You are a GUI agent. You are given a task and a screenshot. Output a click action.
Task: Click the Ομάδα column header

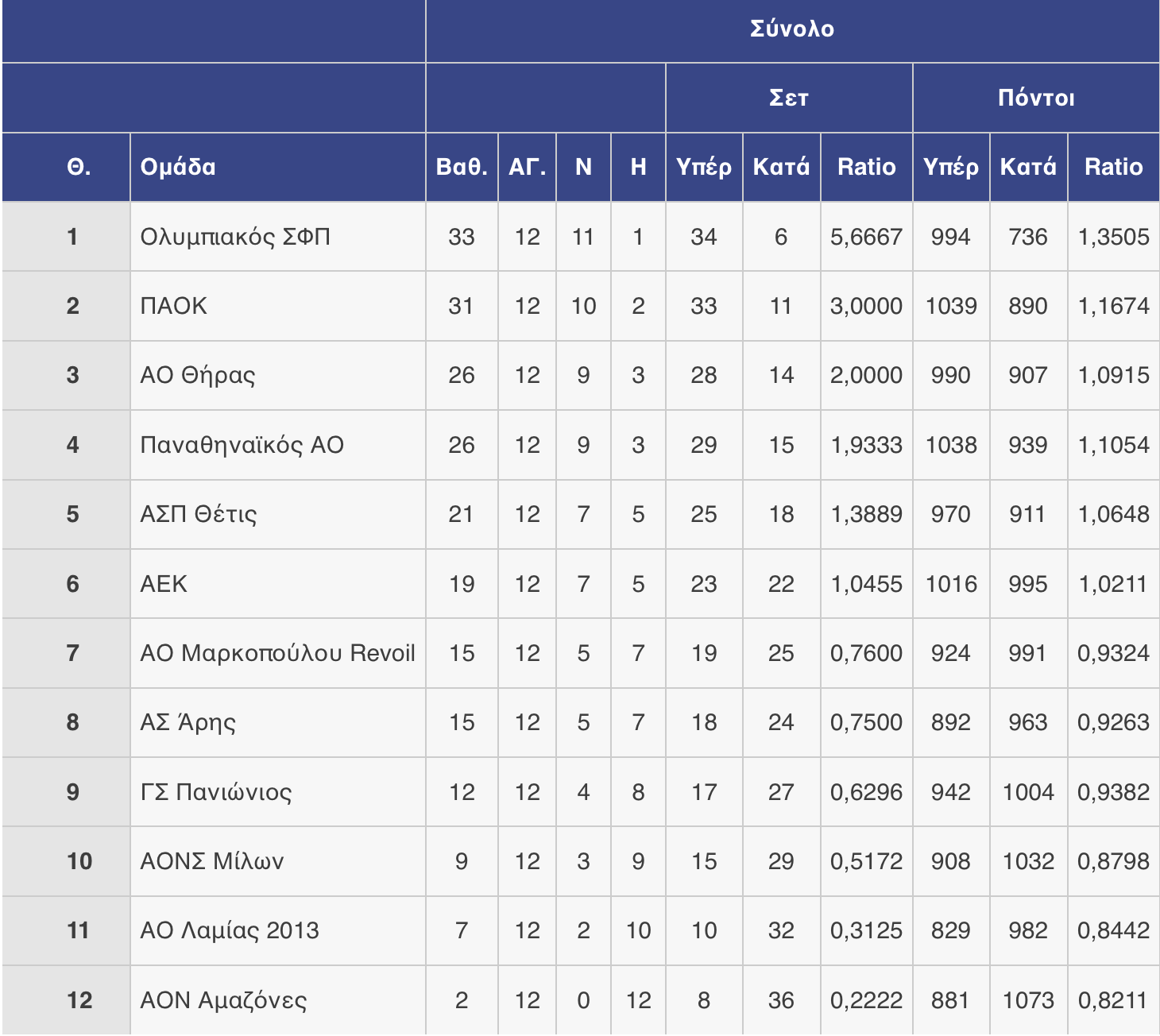[x=278, y=167]
